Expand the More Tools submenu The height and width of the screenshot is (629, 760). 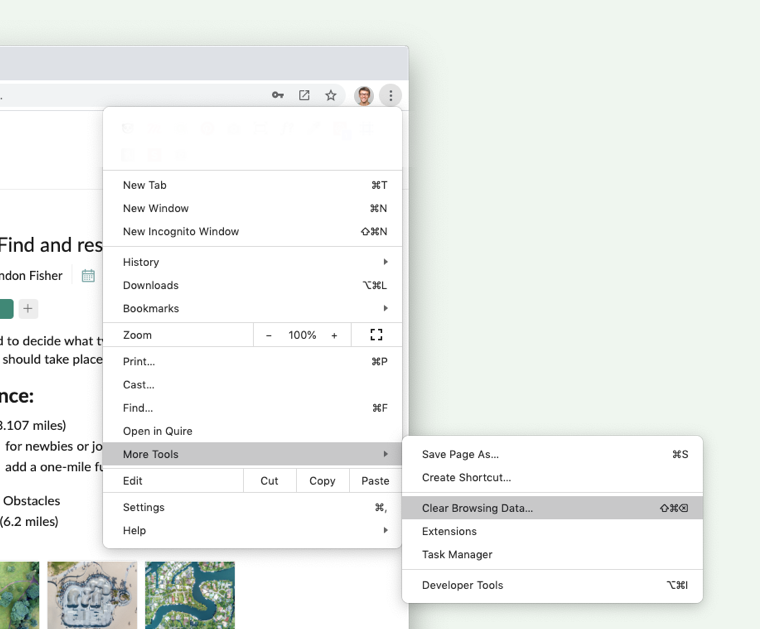click(x=253, y=454)
